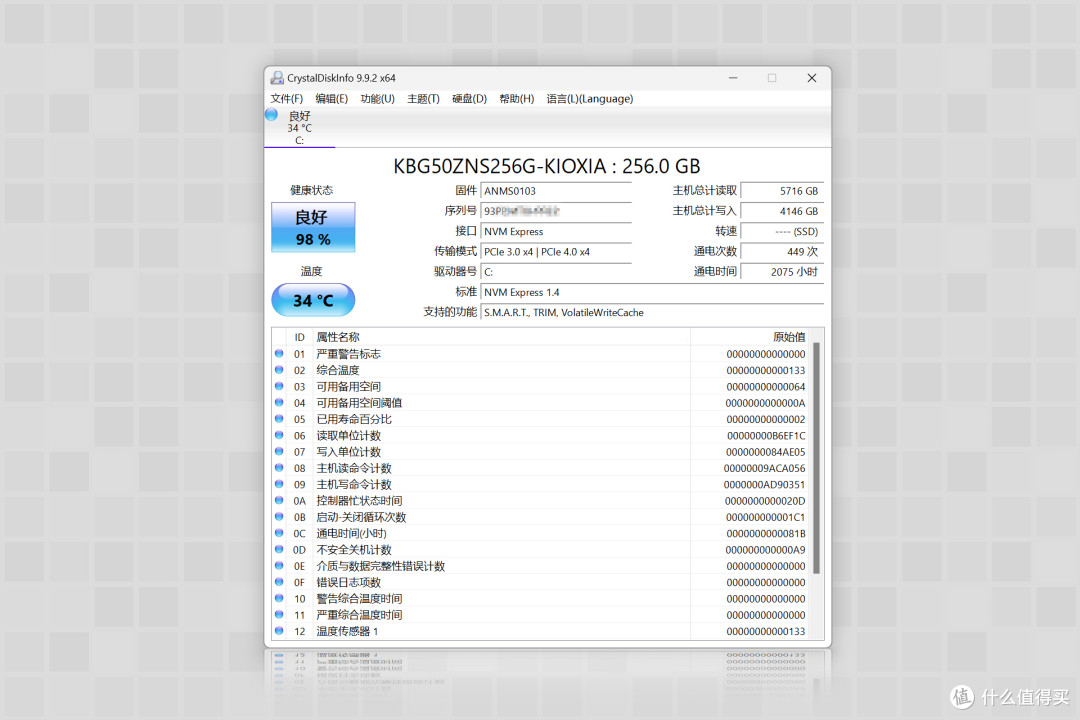Minimize the CrystalDiskInfo window
Screen dimensions: 1080x720
point(734,78)
